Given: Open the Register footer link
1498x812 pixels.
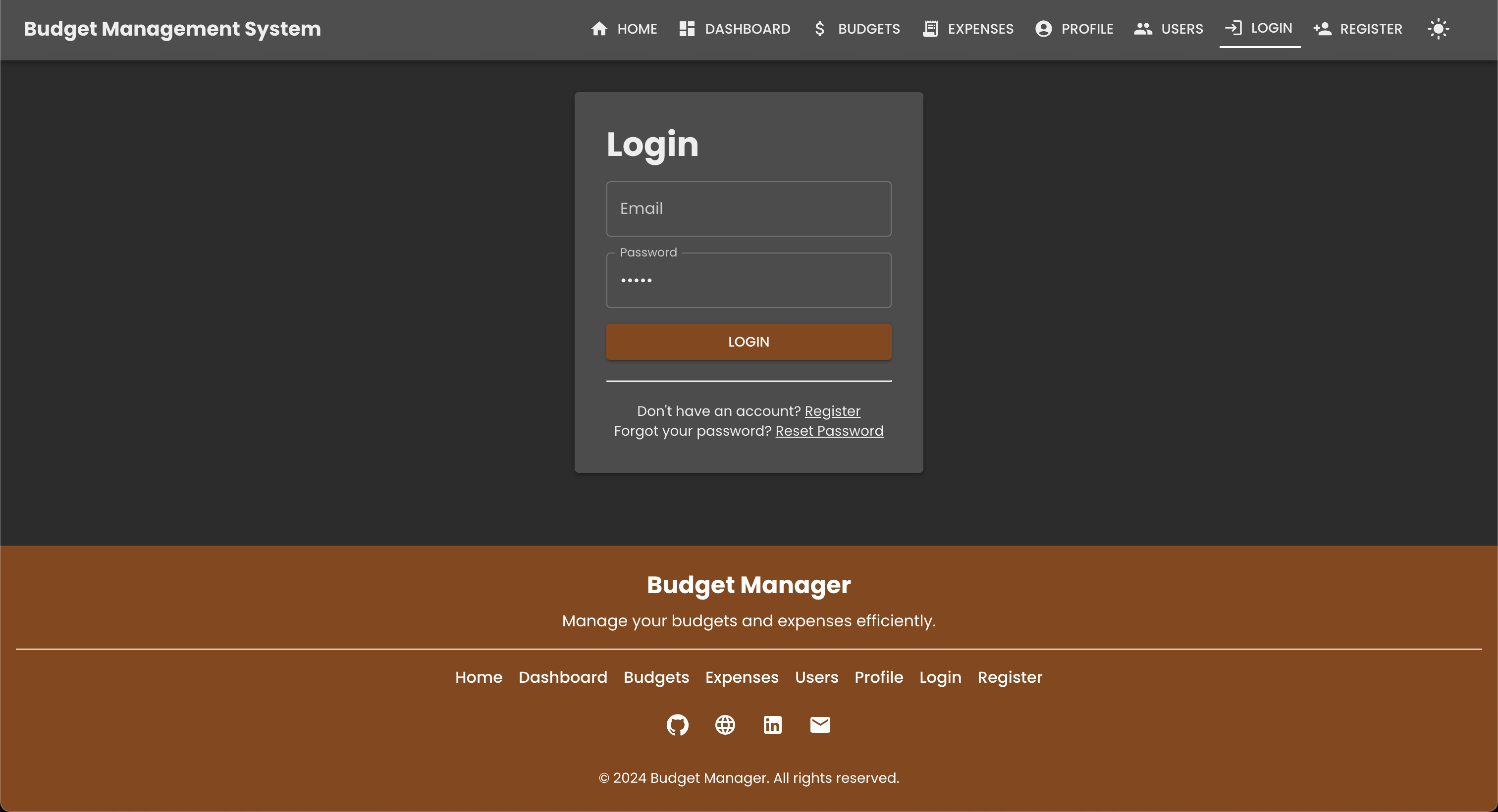Looking at the screenshot, I should (x=1010, y=677).
